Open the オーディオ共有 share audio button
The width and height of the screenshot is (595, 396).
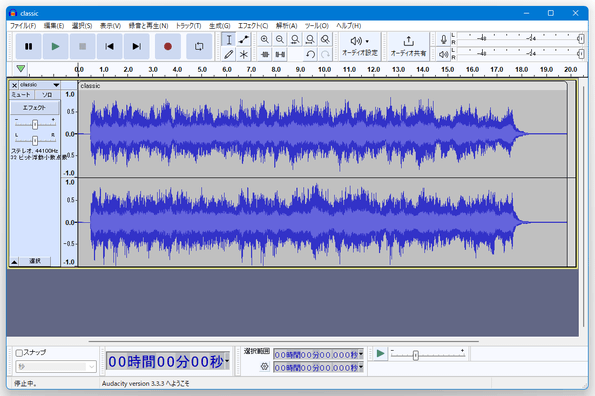pos(408,46)
